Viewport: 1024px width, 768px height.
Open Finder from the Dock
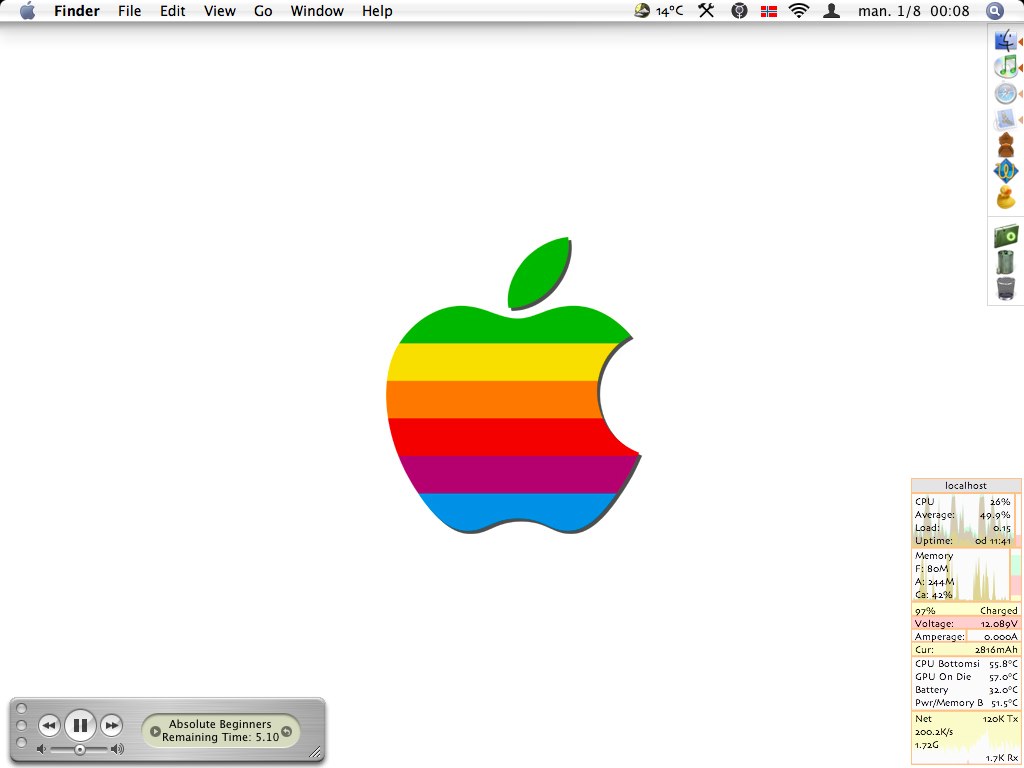coord(1006,40)
